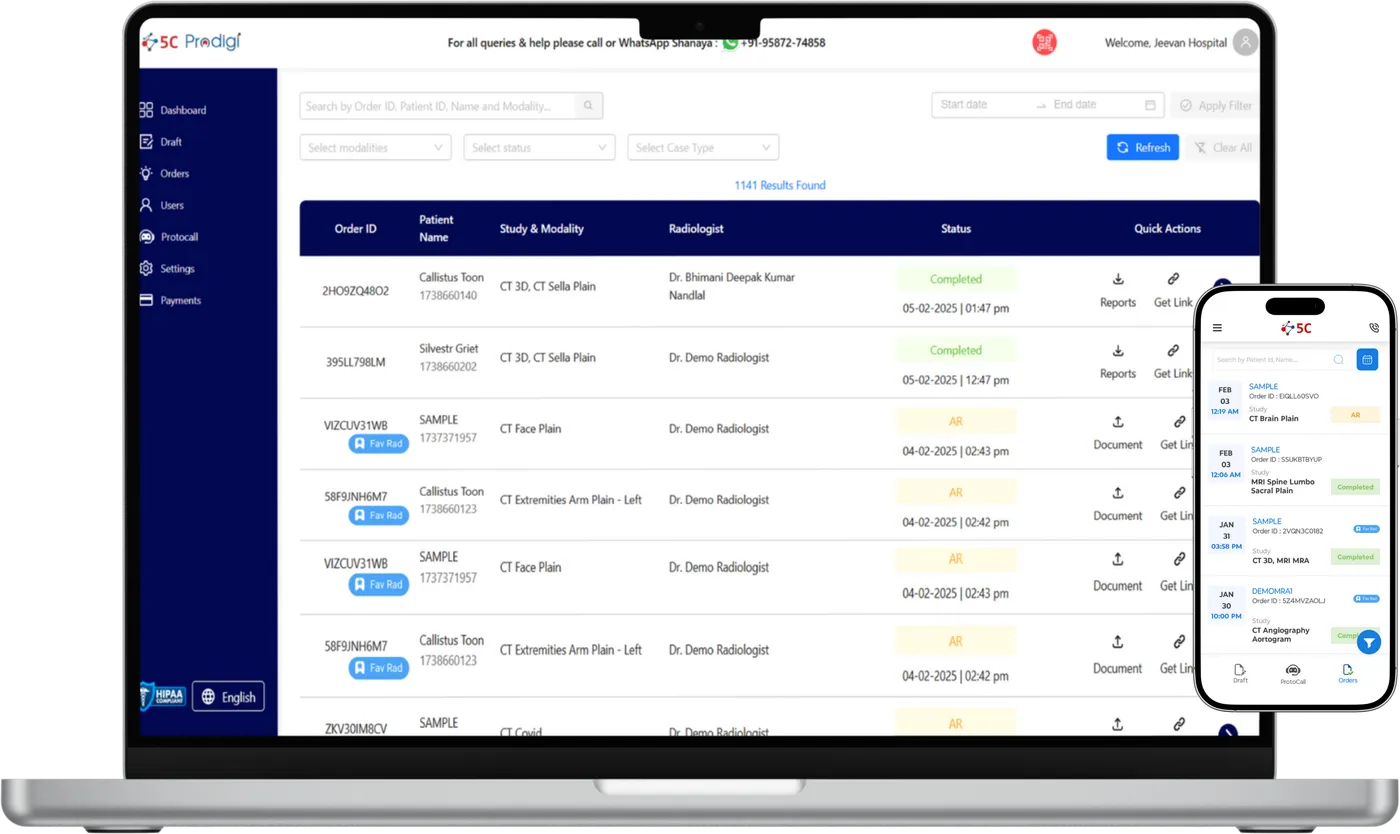Tap the ProtoCall icon in the phone bottom bar
Screen dimensions: 1400x834
[x=1293, y=668]
